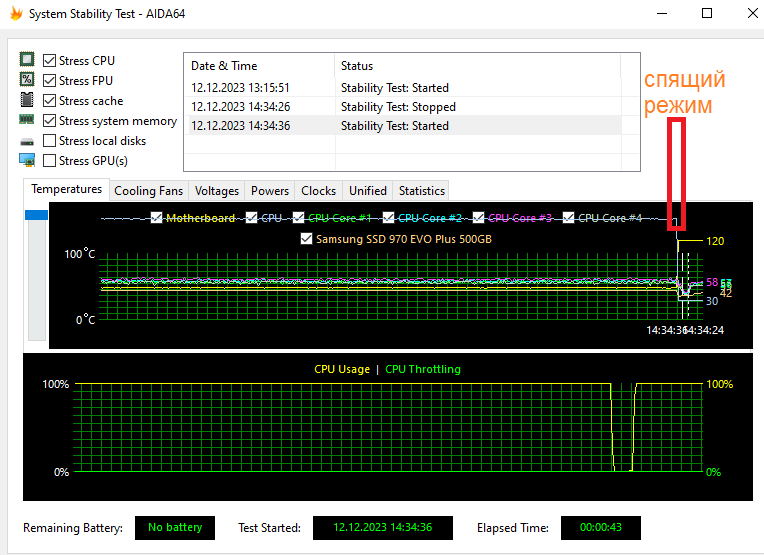Image resolution: width=764 pixels, height=555 pixels.
Task: Click the 120 temperature value on graph
Action: coord(715,241)
